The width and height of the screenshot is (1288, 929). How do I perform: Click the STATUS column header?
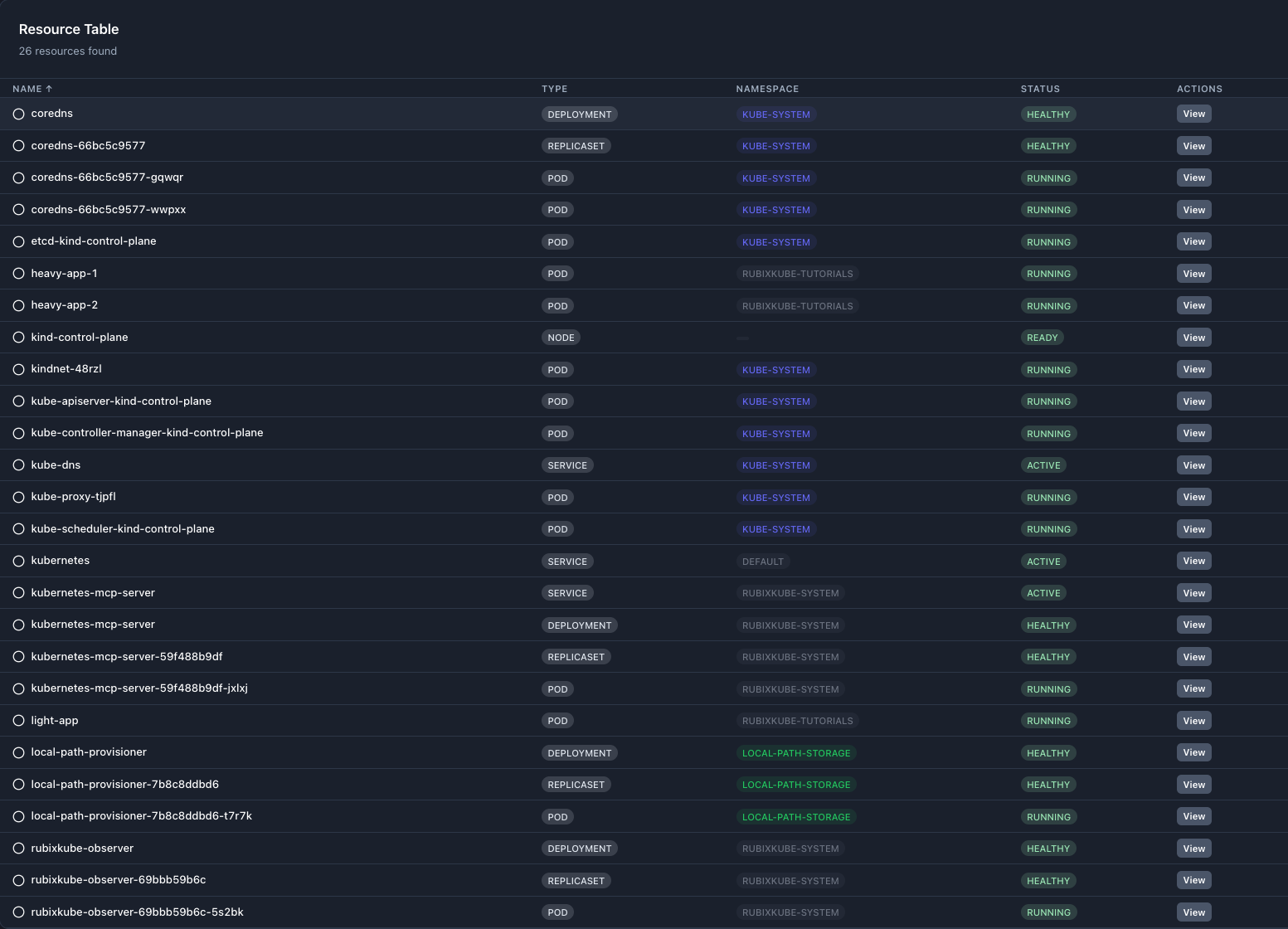[x=1040, y=89]
